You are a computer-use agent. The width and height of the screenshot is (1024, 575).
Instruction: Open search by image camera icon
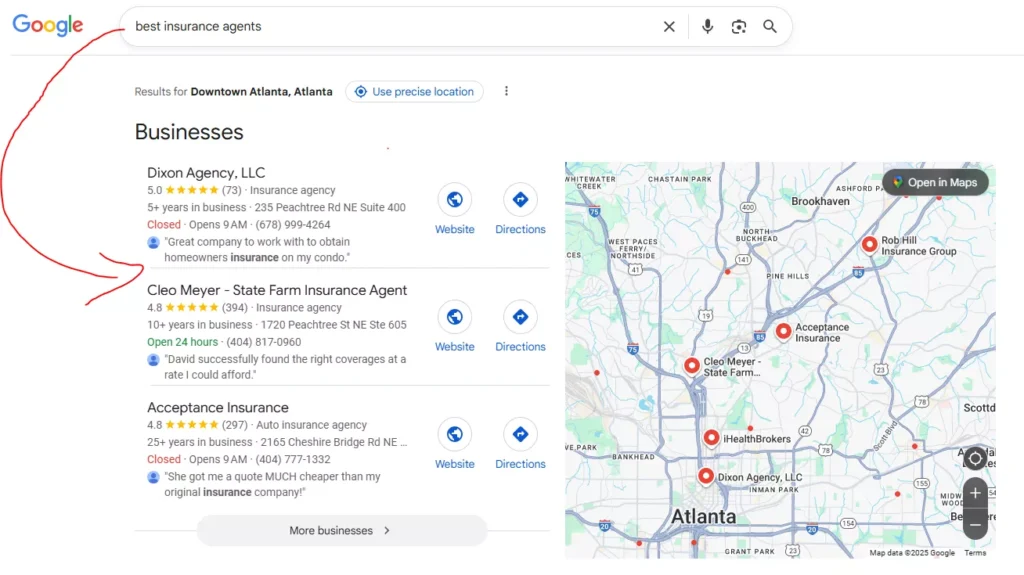pyautogui.click(x=739, y=26)
